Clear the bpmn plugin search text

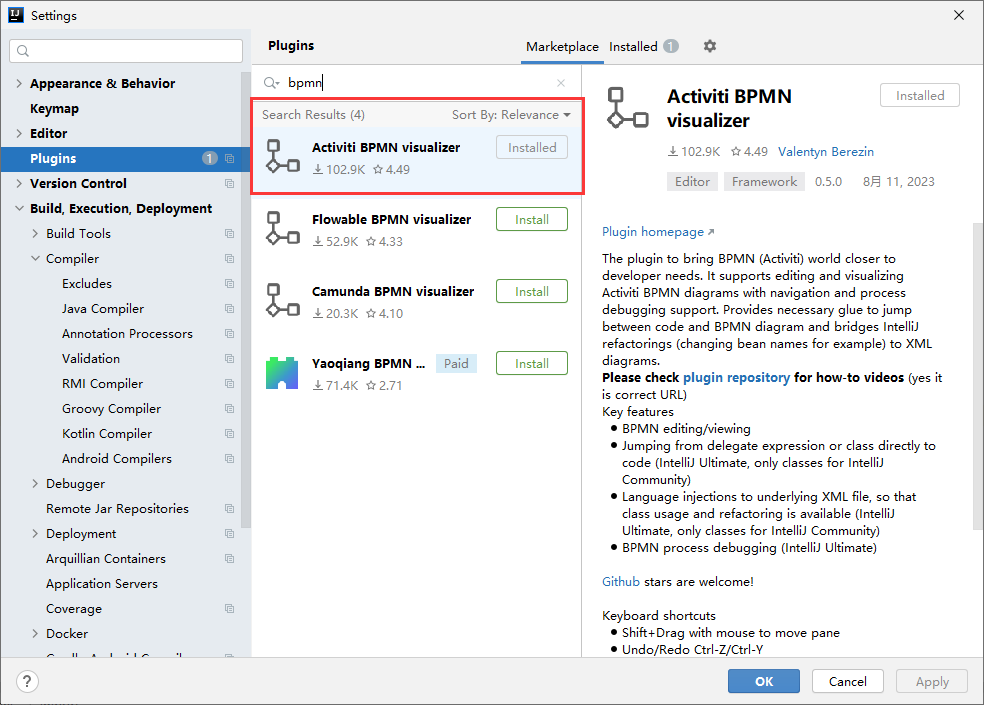(x=561, y=83)
